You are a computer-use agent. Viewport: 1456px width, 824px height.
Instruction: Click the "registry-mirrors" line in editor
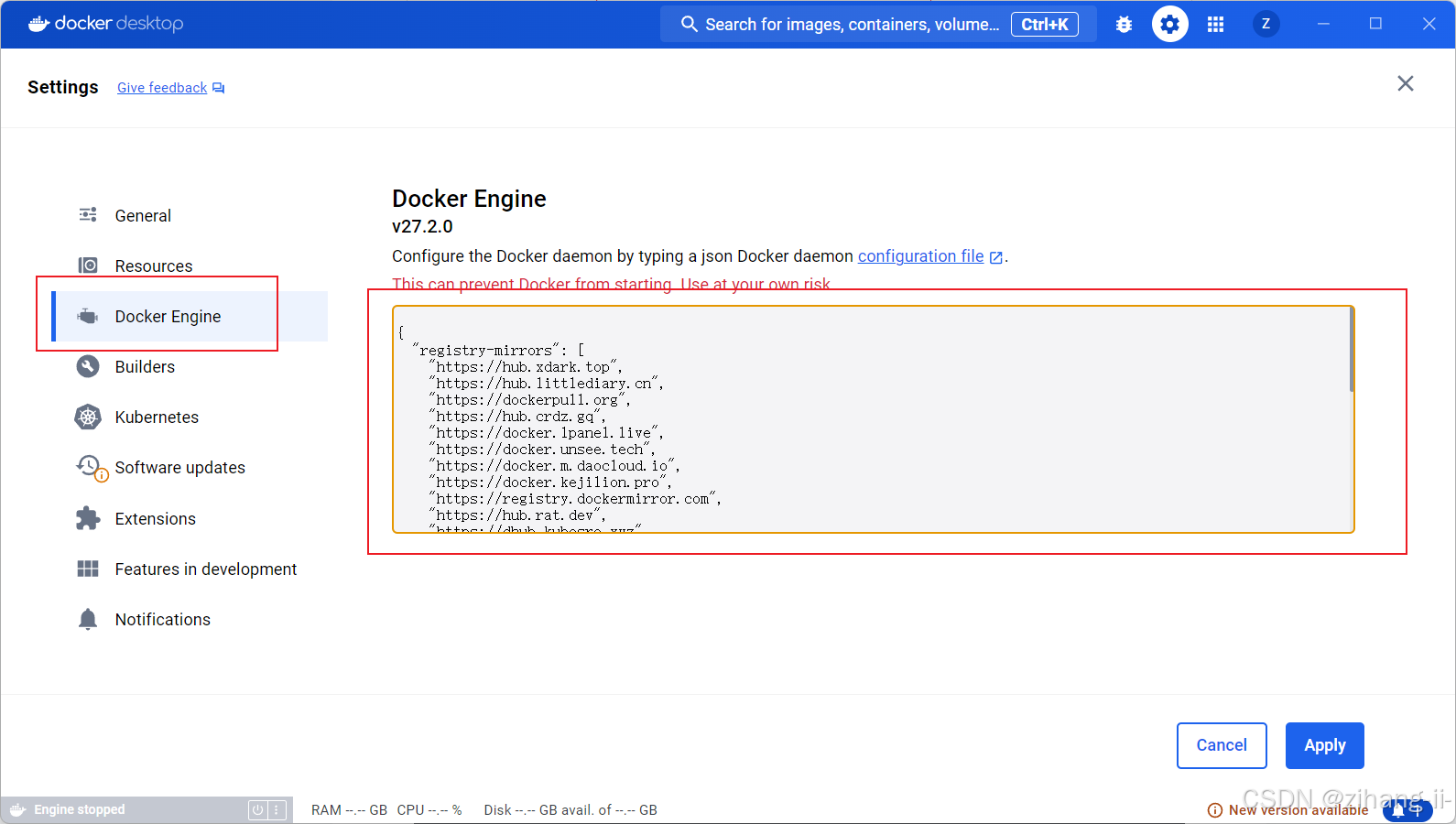(498, 351)
